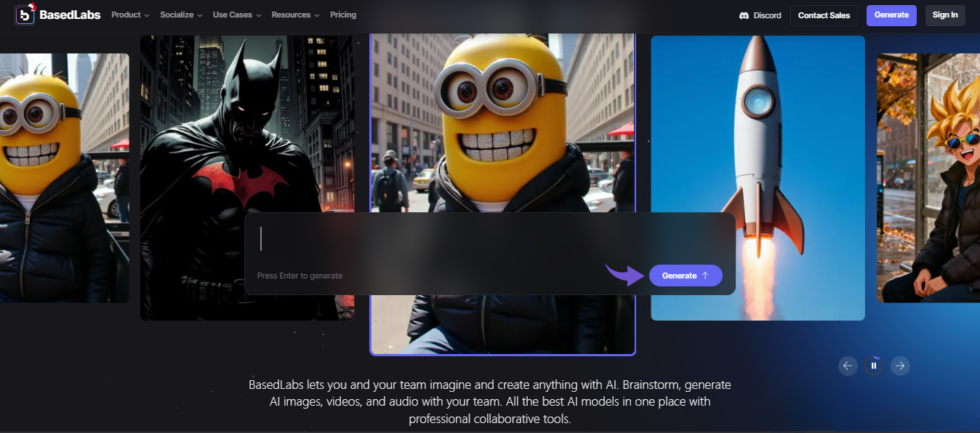
Task: Expand the Socialize dropdown menu
Action: pos(181,15)
